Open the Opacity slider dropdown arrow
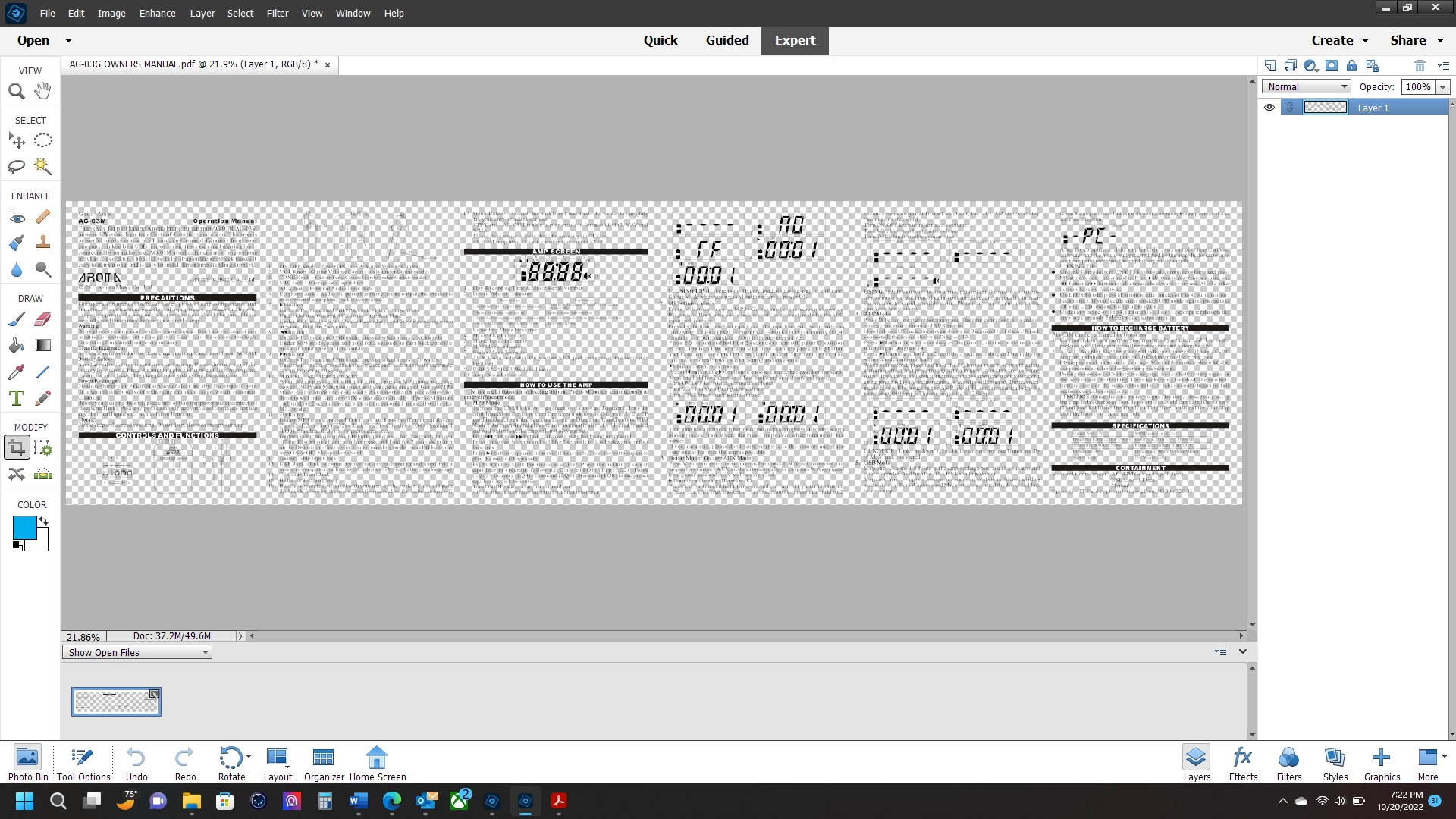 [1442, 87]
